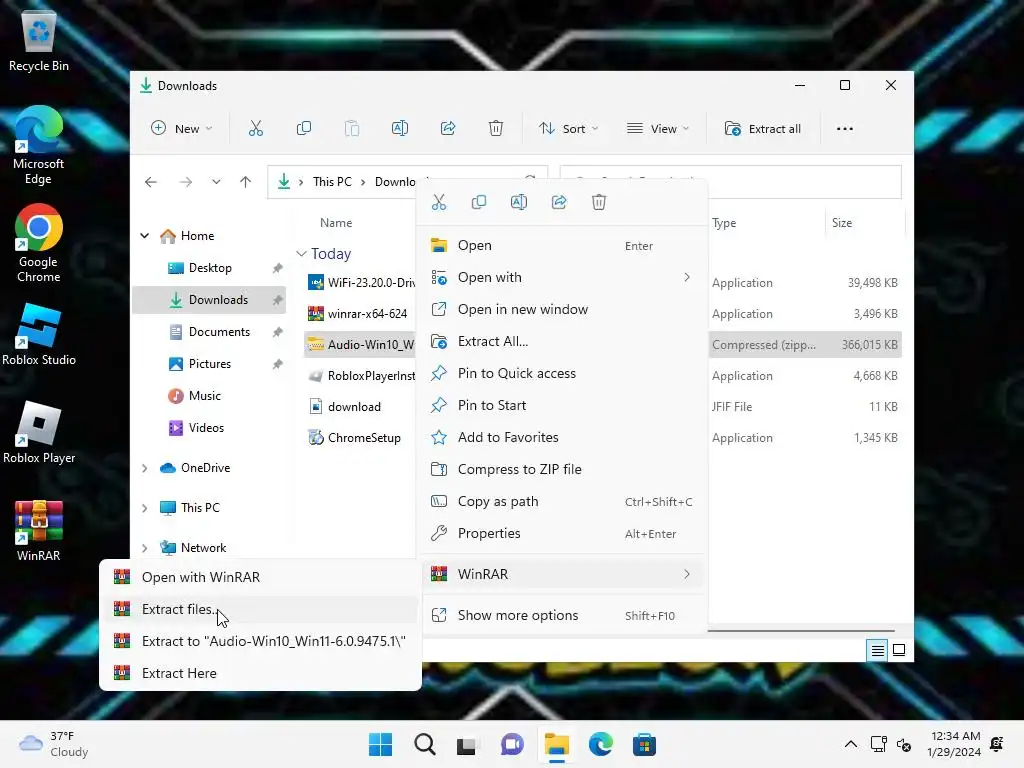1024x768 pixels.
Task: Choose Compress to ZIP file
Action: (x=561, y=470)
